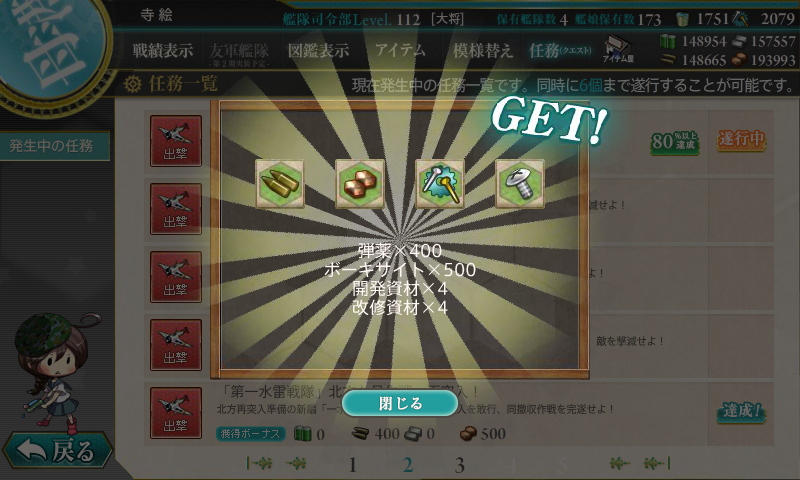Toggle the 発生中の任務 filter
This screenshot has width=800, height=480.
coord(54,146)
